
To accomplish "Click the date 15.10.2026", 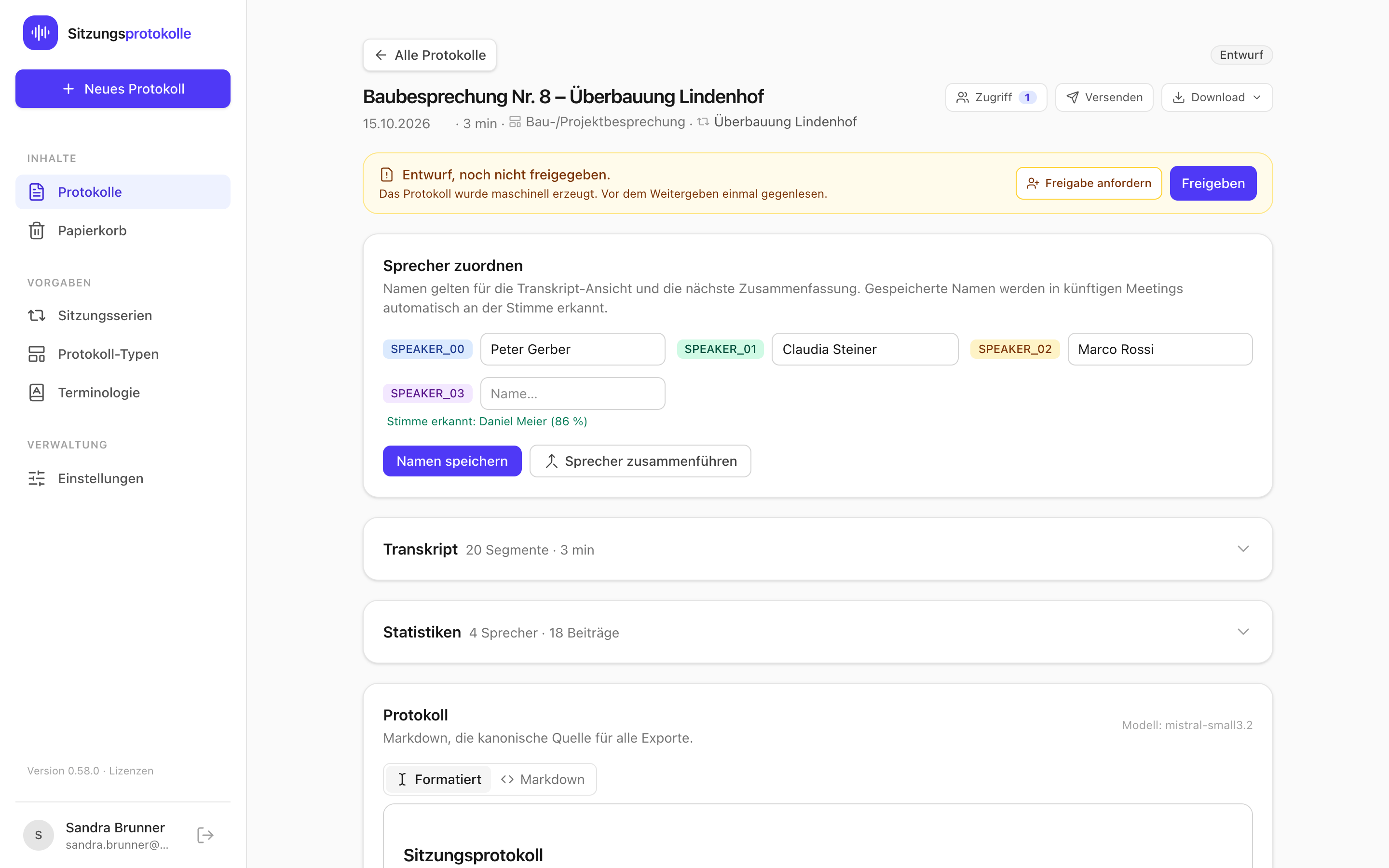I will point(396,123).
